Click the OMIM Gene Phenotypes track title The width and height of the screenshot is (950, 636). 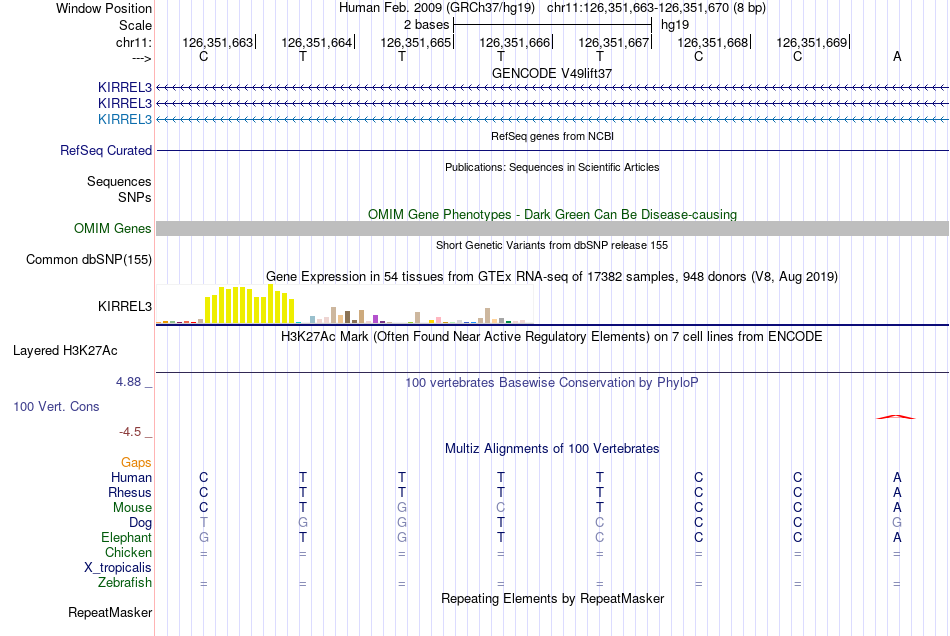tap(552, 214)
